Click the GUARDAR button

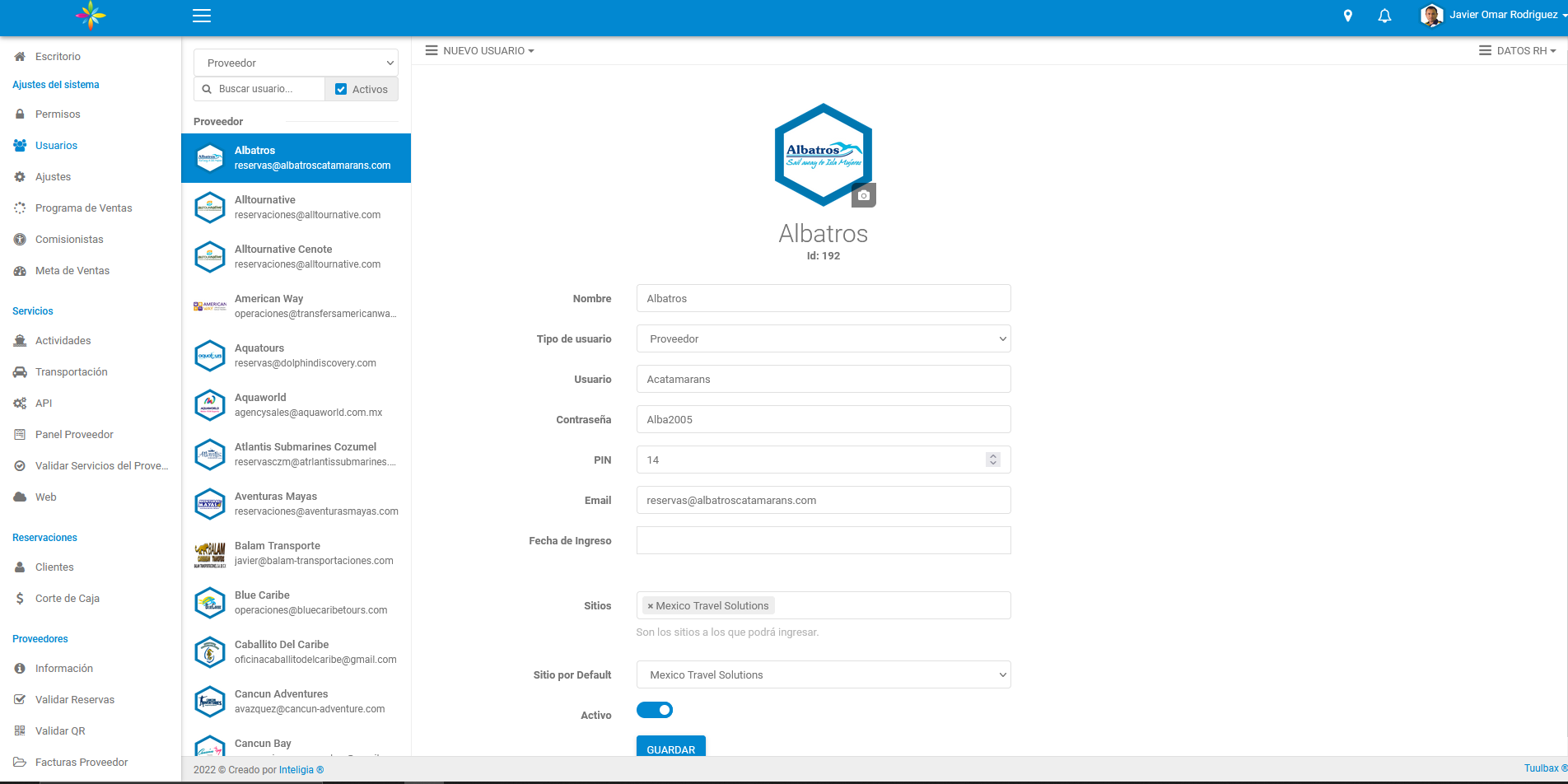671,747
